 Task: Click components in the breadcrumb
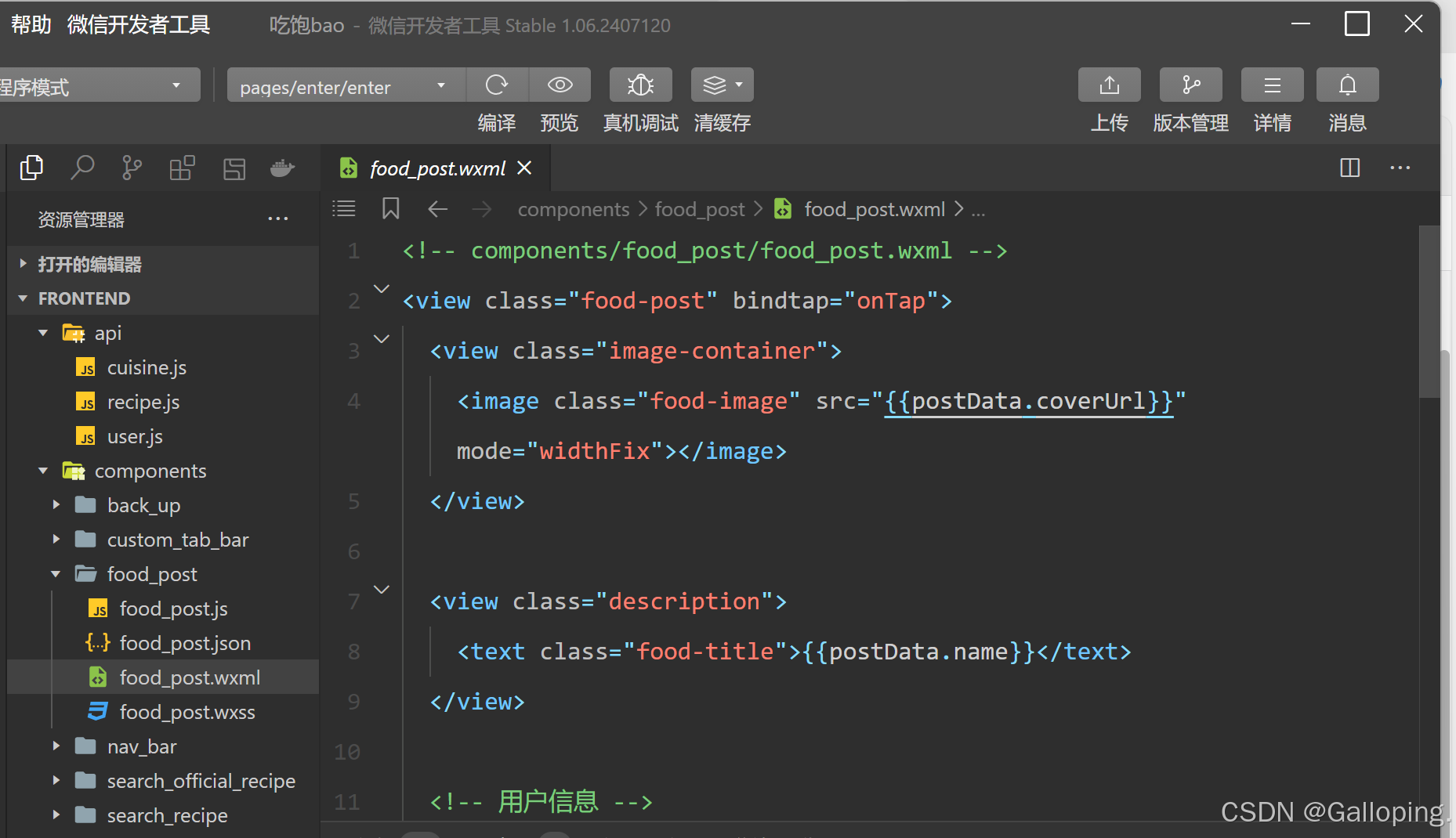tap(574, 209)
